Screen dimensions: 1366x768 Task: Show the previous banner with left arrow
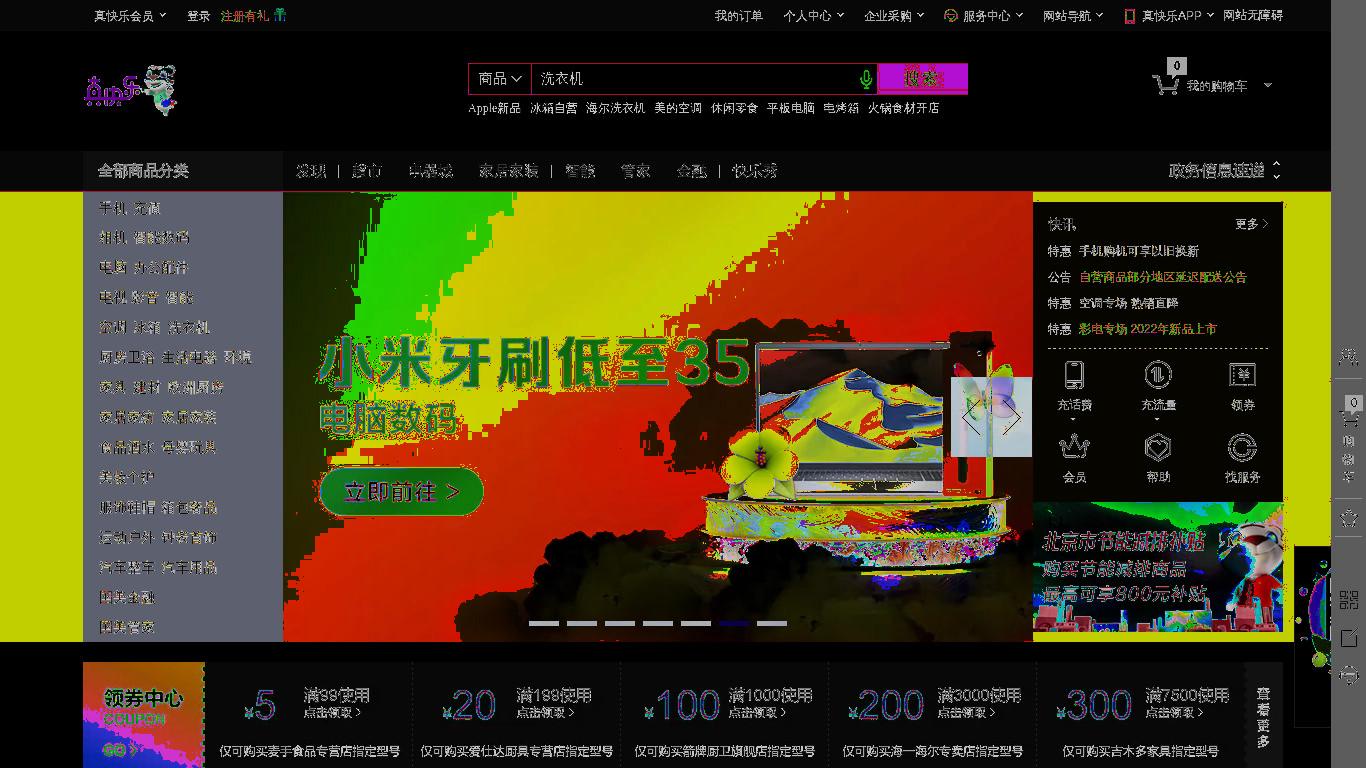(969, 417)
